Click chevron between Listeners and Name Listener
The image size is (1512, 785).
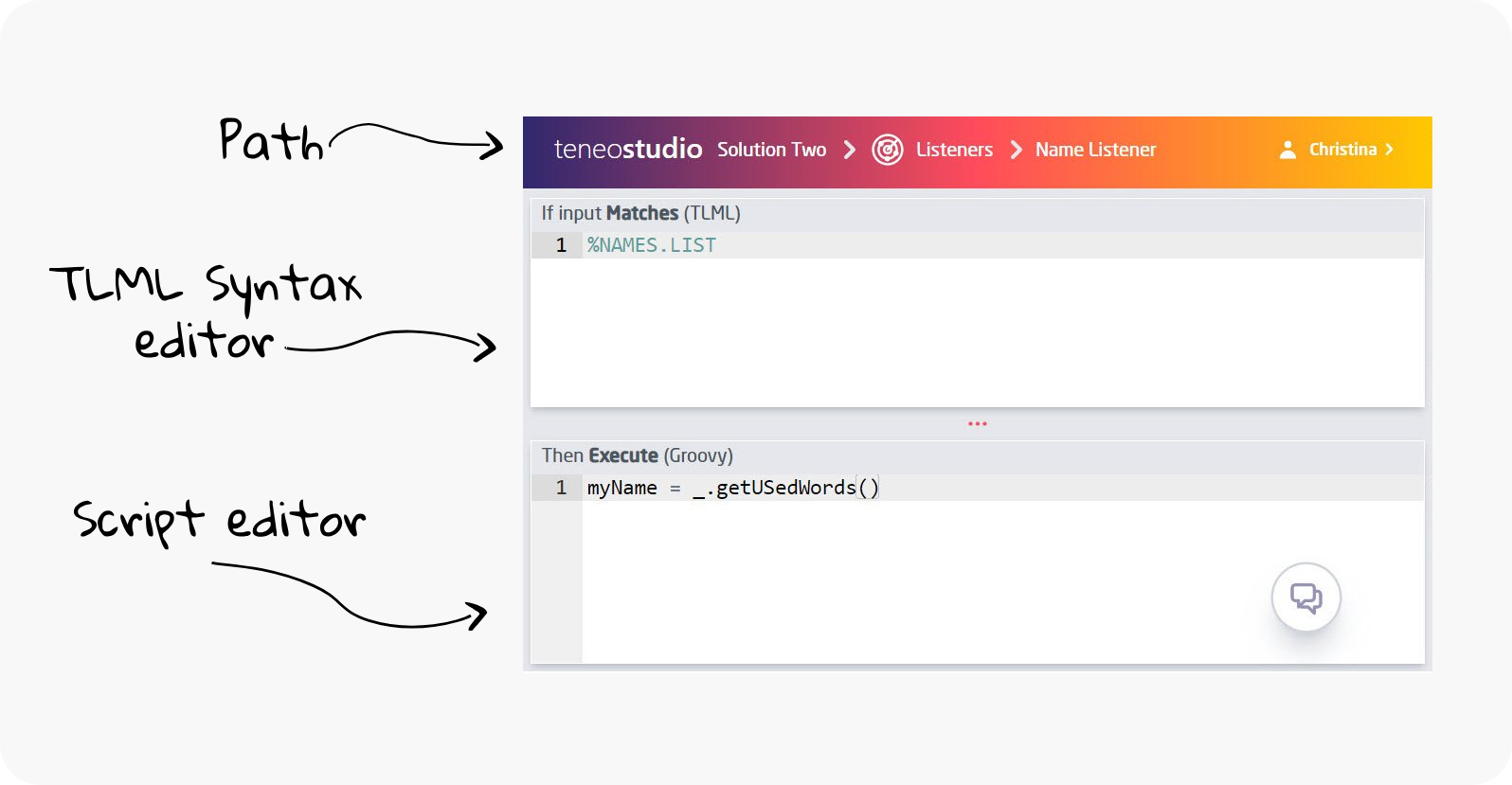1016,150
